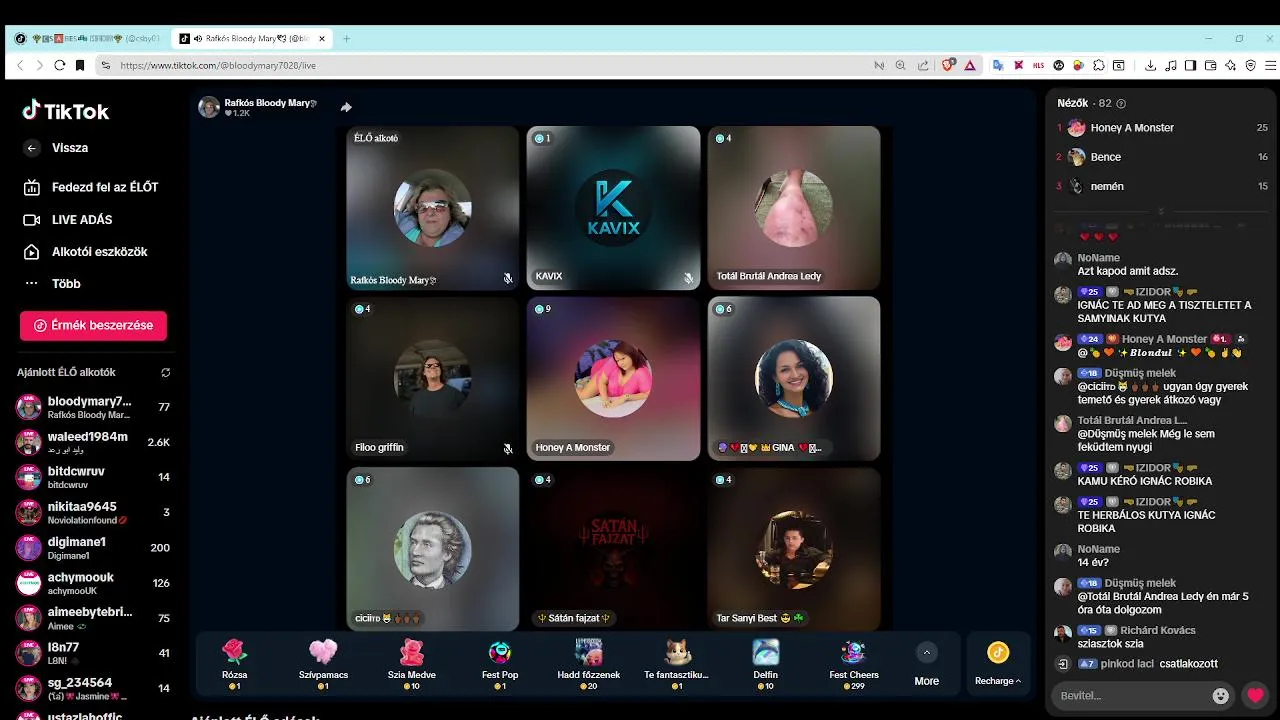Click the Brave Rewards triangle icon
Image resolution: width=1280 pixels, height=720 pixels.
coord(970,65)
